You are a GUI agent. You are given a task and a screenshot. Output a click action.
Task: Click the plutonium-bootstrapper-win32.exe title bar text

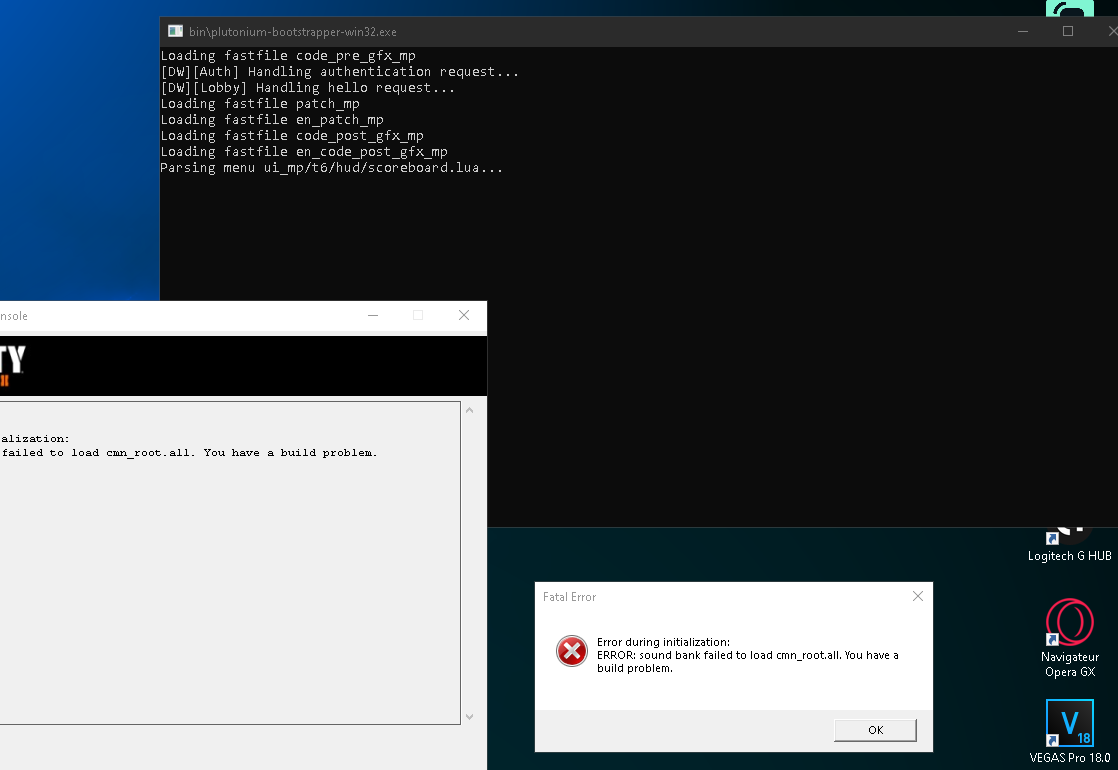pyautogui.click(x=293, y=32)
